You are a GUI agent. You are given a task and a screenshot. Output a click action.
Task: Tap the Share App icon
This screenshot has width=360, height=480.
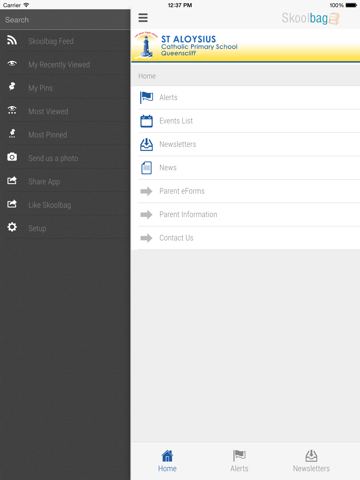click(x=12, y=180)
